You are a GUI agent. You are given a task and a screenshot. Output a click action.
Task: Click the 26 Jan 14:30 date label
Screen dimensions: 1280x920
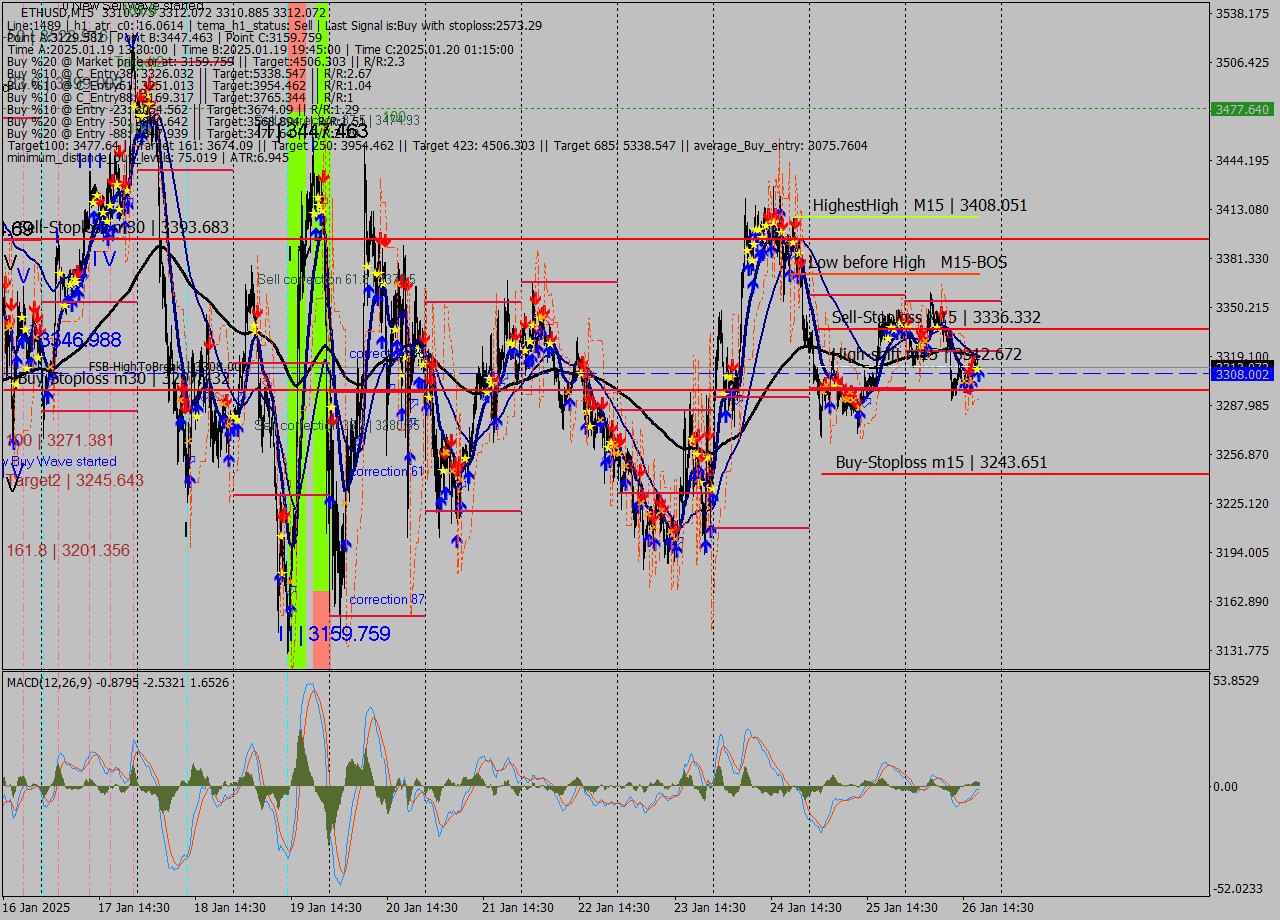click(998, 908)
